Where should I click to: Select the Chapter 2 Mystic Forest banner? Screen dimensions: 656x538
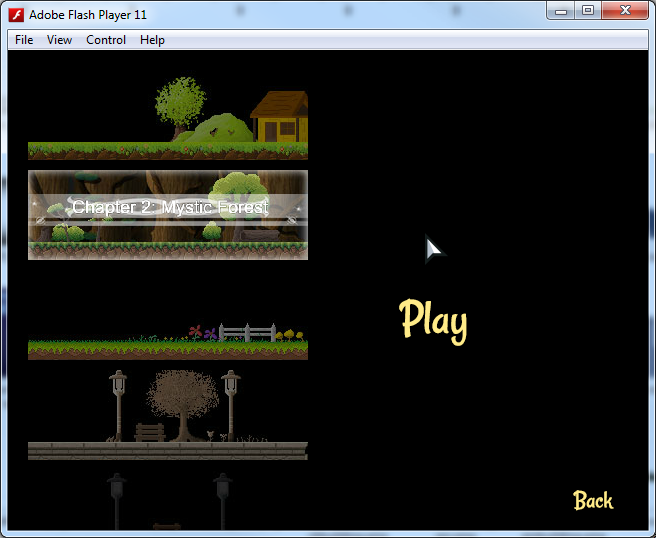coord(168,214)
